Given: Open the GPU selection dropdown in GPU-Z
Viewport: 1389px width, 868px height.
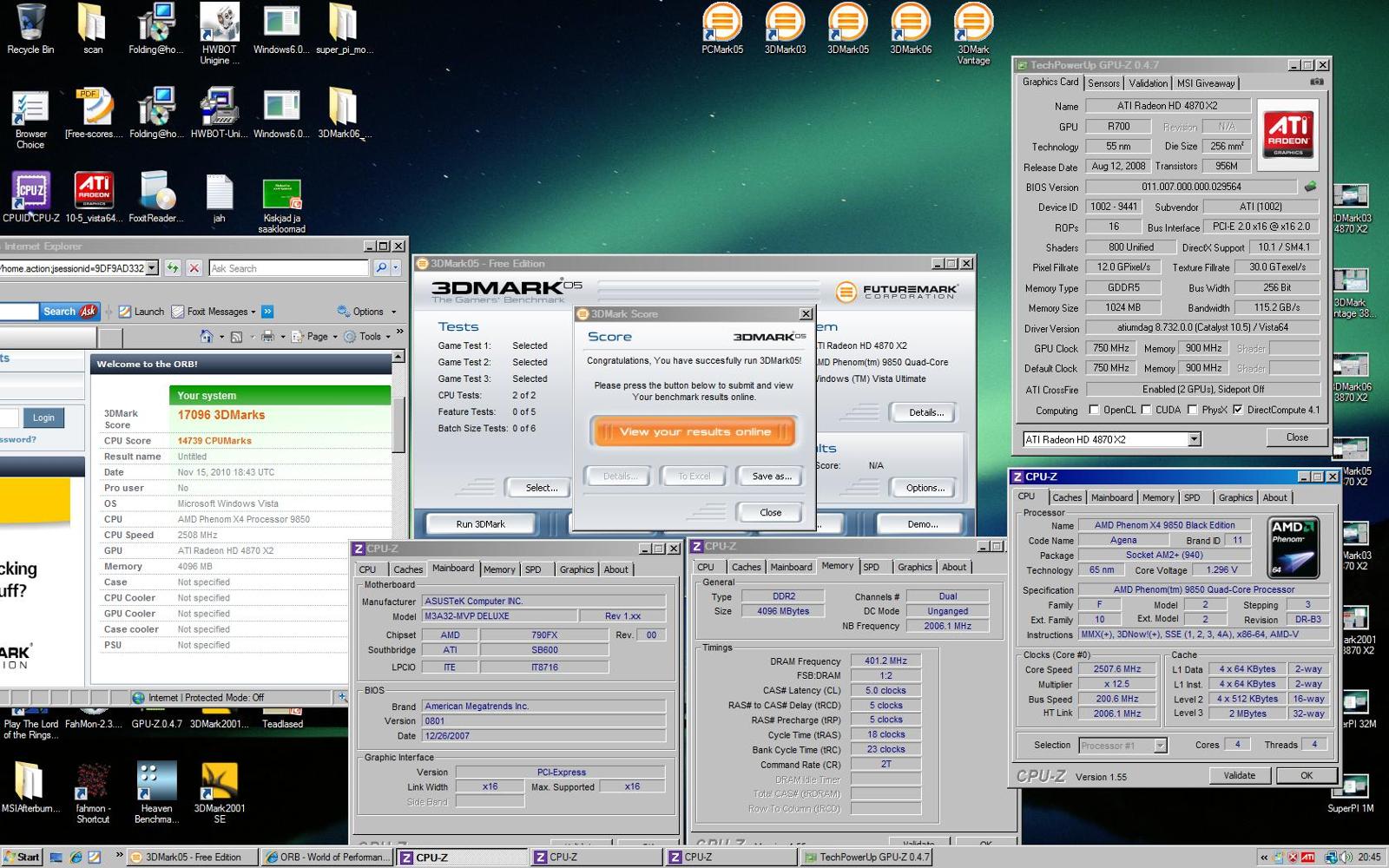Looking at the screenshot, I should [1195, 439].
